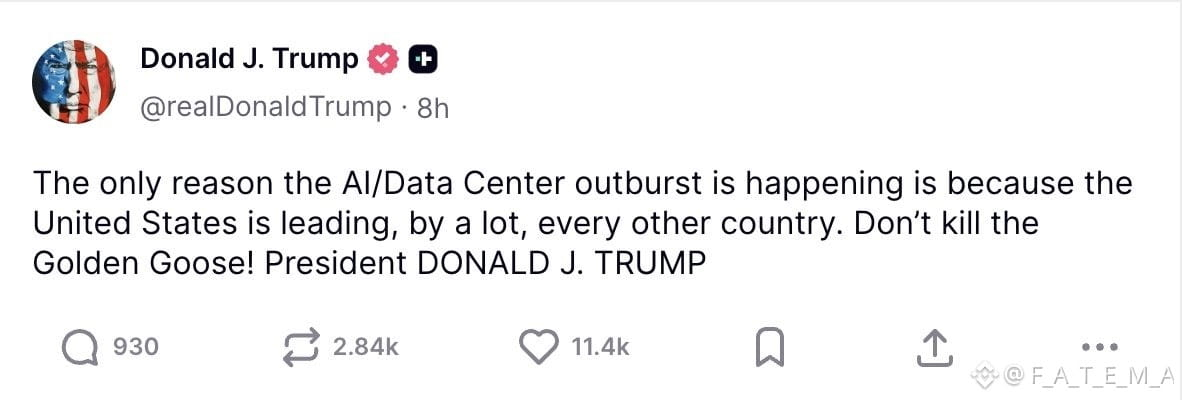Open the post body text to expand
Image resolution: width=1182 pixels, height=400 pixels.
point(582,224)
